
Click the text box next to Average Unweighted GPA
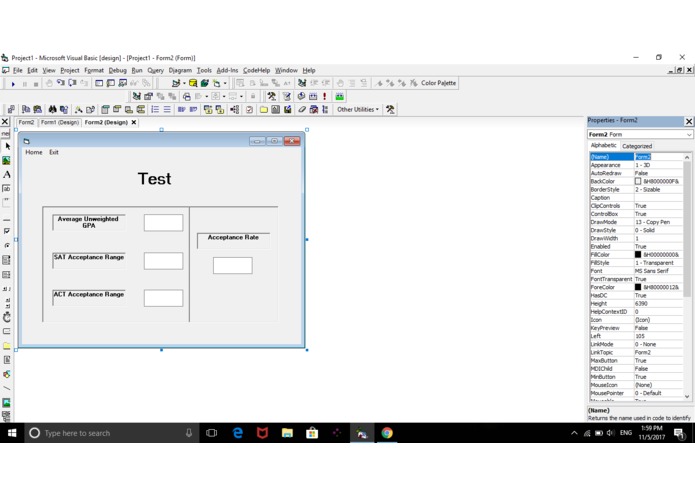163,223
